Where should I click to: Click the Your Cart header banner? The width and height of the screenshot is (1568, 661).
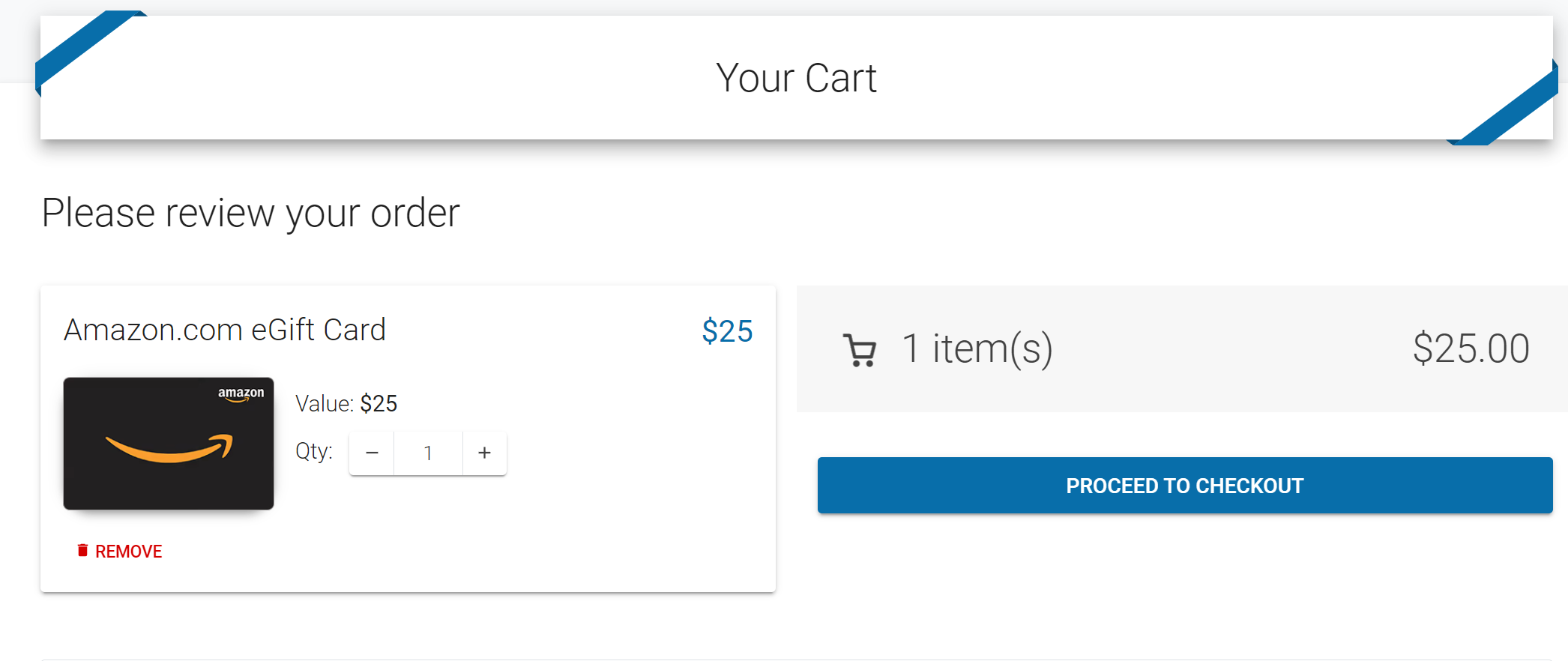[797, 77]
